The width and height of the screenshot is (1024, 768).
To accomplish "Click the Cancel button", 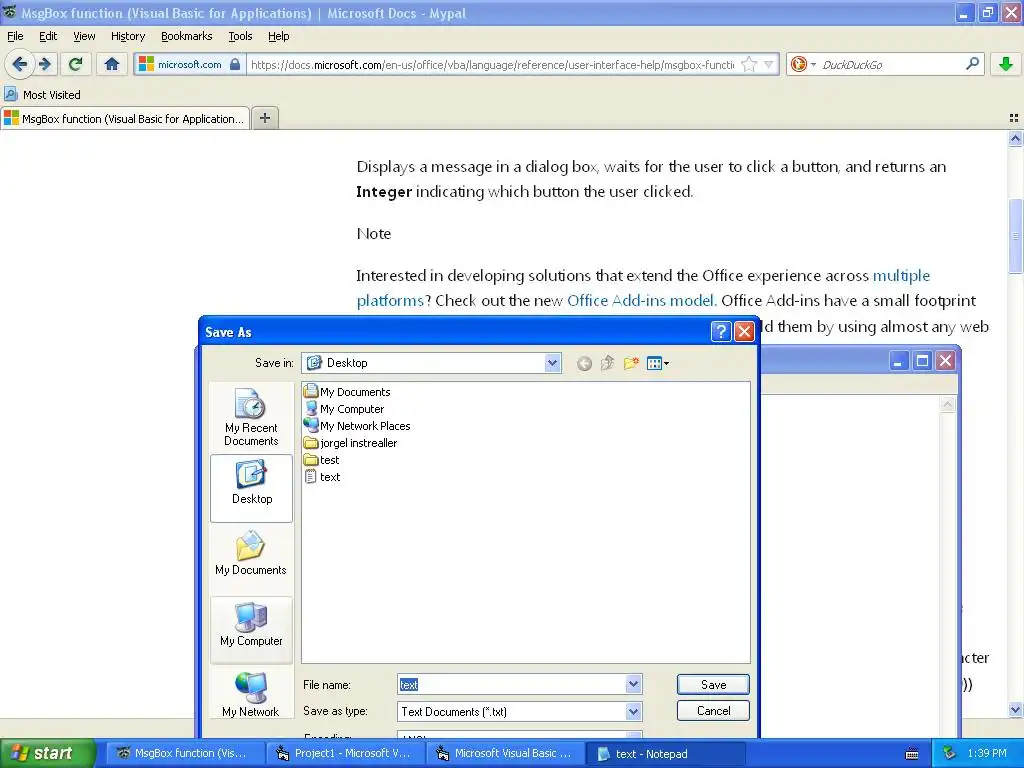I will click(x=713, y=711).
